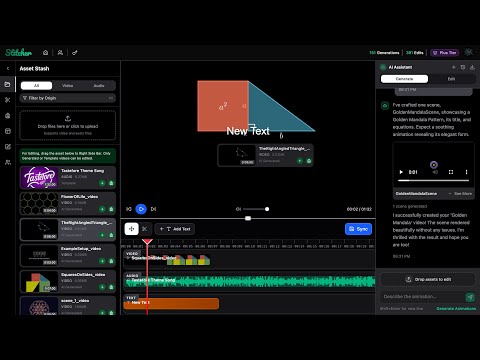Click the New Text overlay in preview

tap(248, 131)
